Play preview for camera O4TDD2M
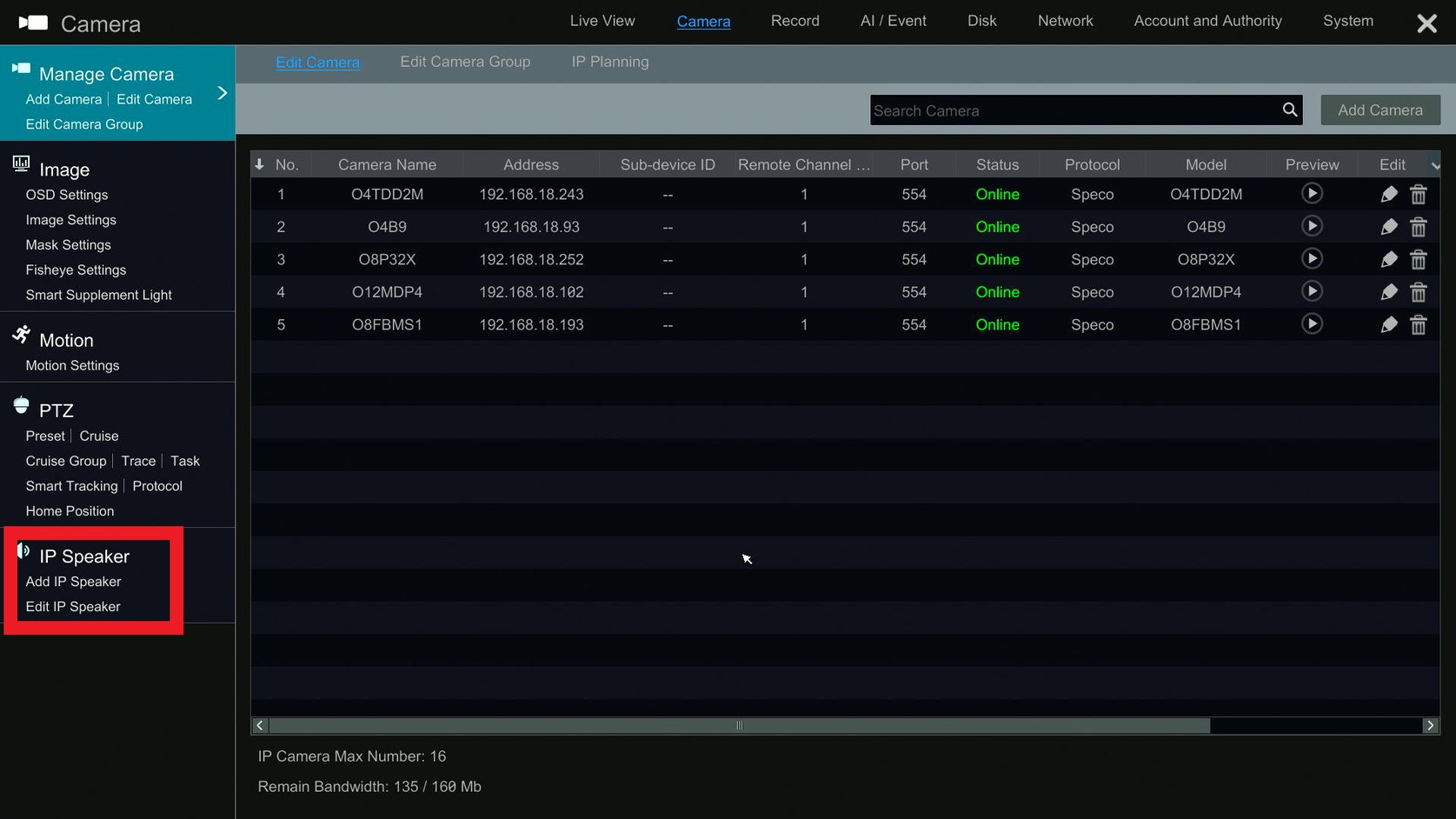The image size is (1456, 819). click(1312, 193)
